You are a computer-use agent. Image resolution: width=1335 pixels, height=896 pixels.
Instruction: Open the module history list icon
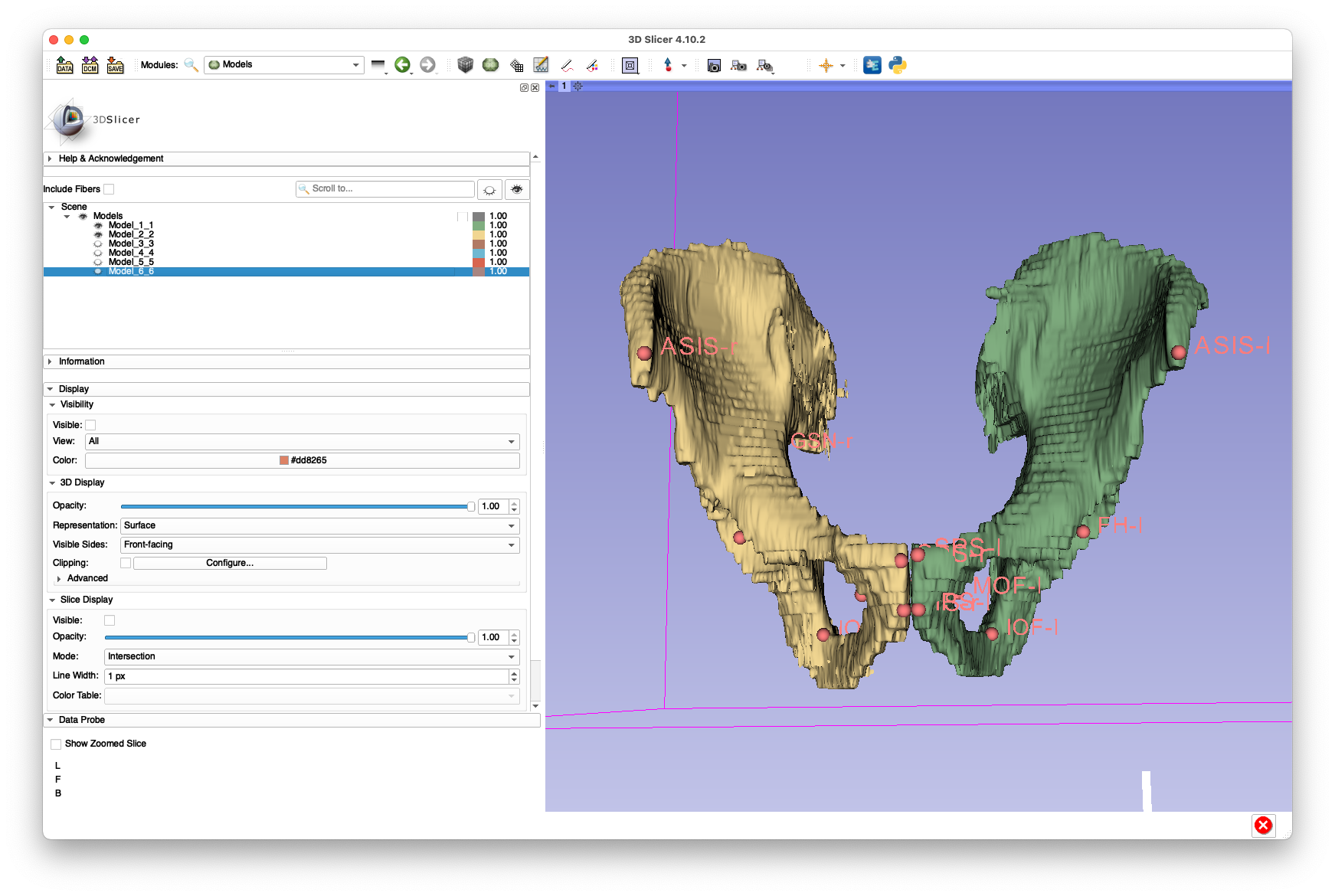(x=378, y=65)
